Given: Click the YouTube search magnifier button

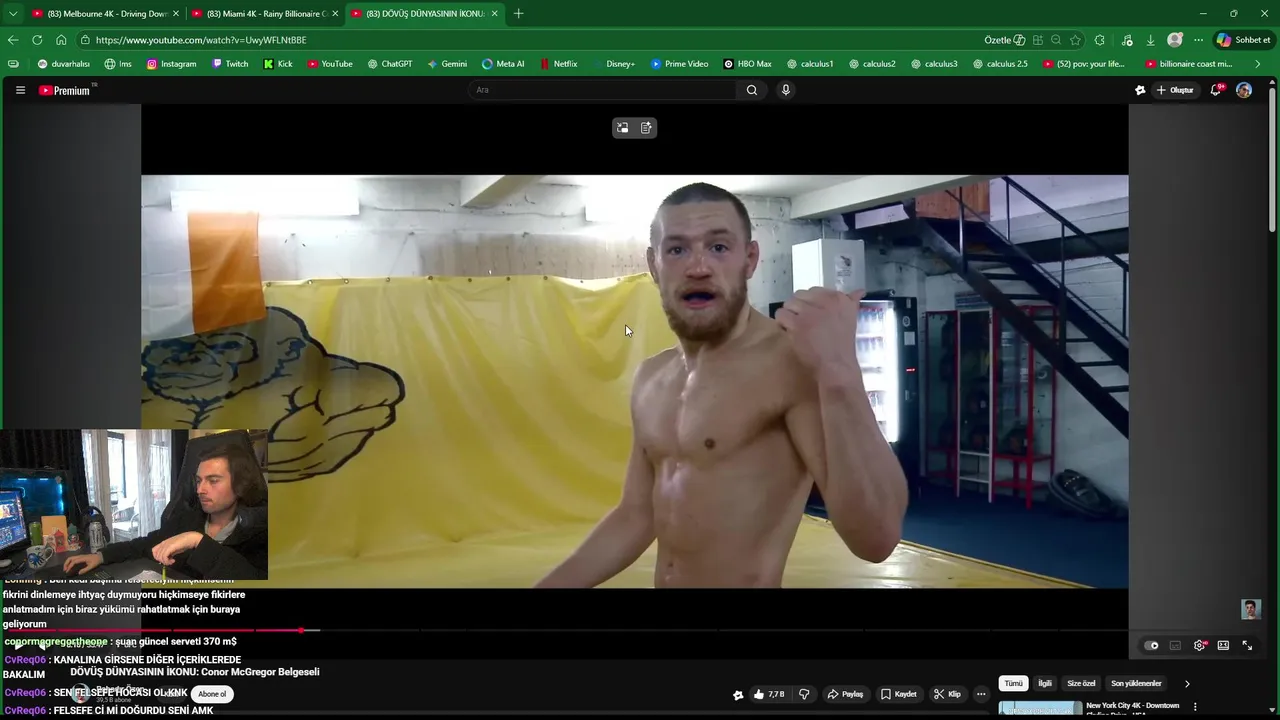Looking at the screenshot, I should [752, 90].
